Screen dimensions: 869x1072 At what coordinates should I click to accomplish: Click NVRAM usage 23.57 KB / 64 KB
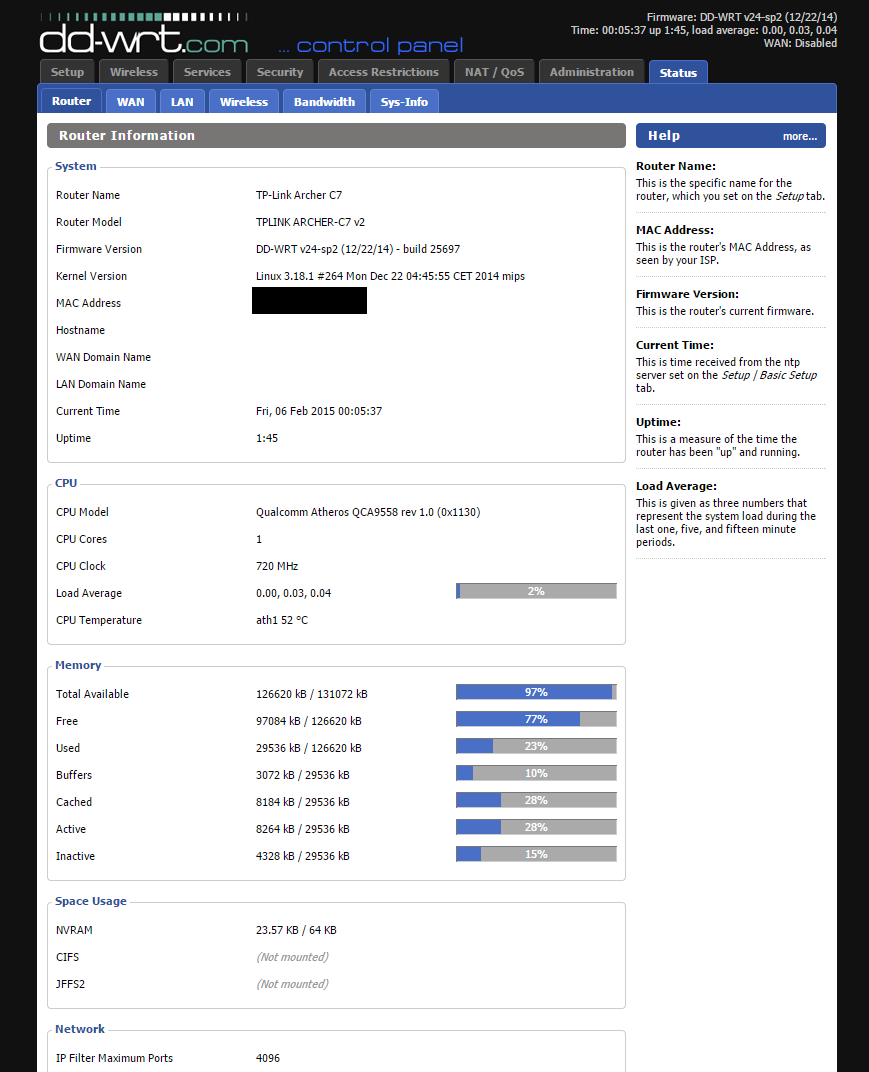coord(296,930)
